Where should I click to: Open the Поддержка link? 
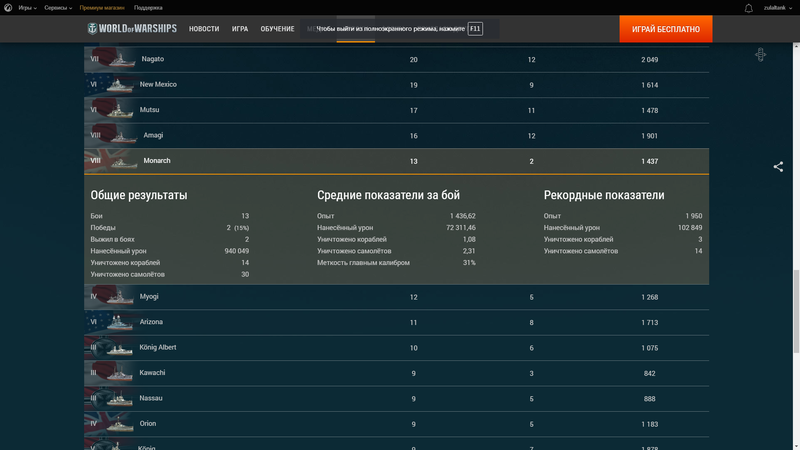148,8
